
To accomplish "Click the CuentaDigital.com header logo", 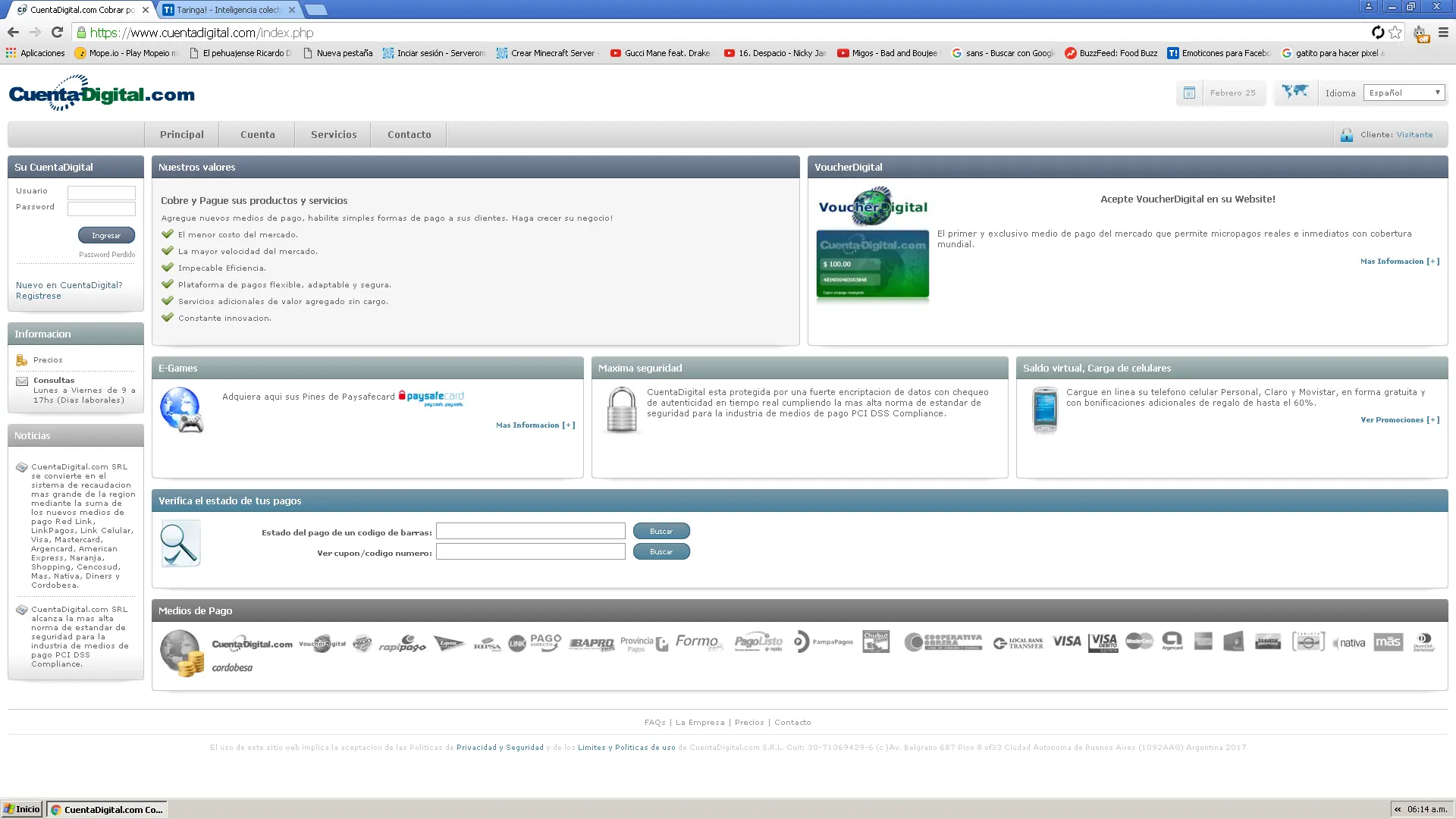I will tap(102, 93).
